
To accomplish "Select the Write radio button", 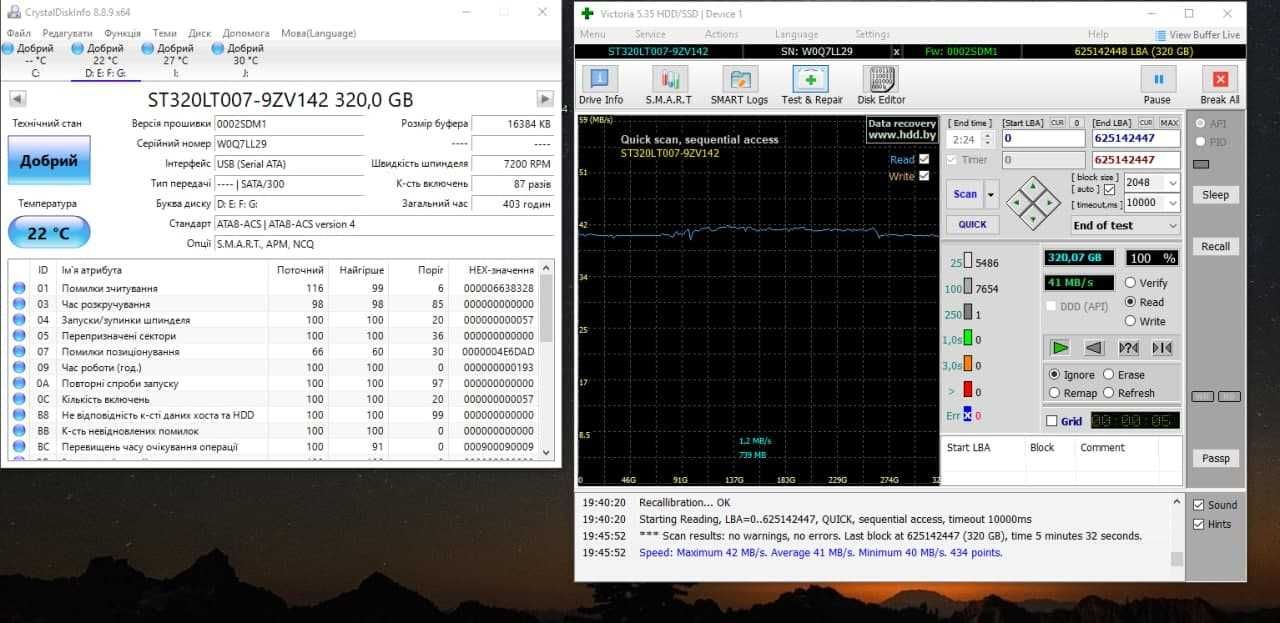I will click(1131, 321).
